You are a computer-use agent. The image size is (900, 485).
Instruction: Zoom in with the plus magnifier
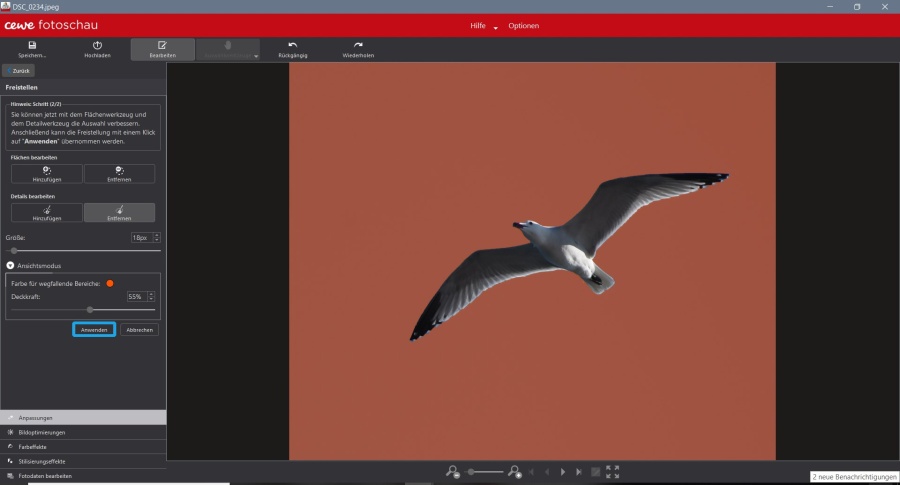[x=516, y=471]
